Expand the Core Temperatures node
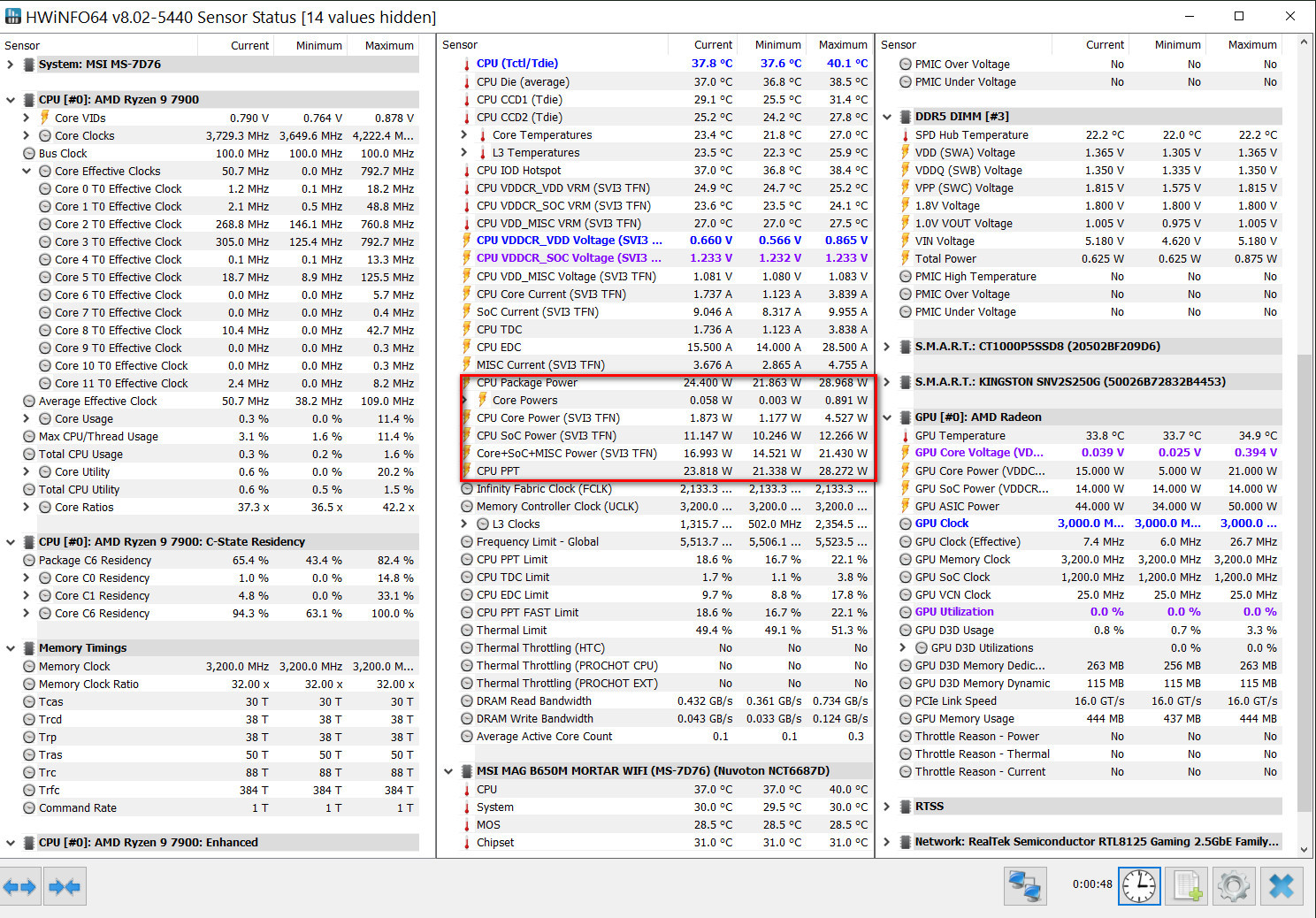1316x918 pixels. point(464,135)
